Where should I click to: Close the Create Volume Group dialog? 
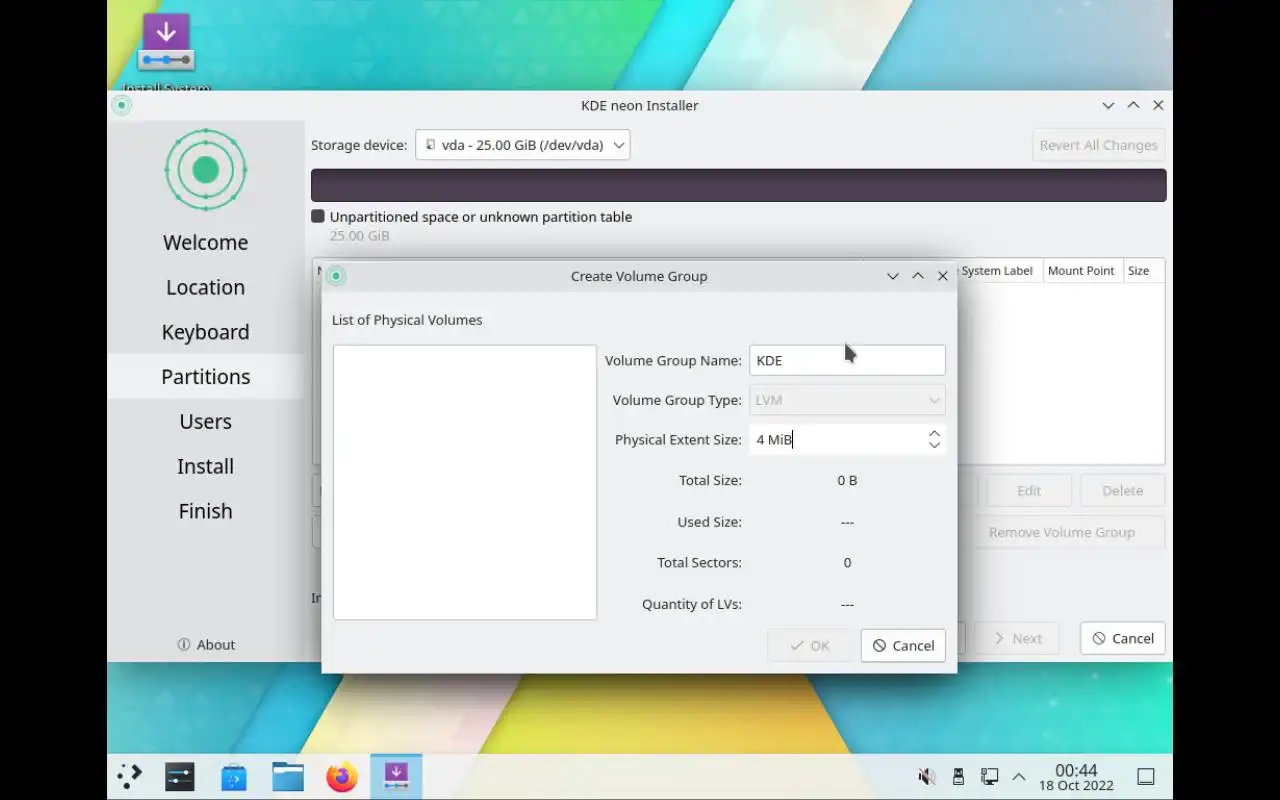[x=943, y=276]
